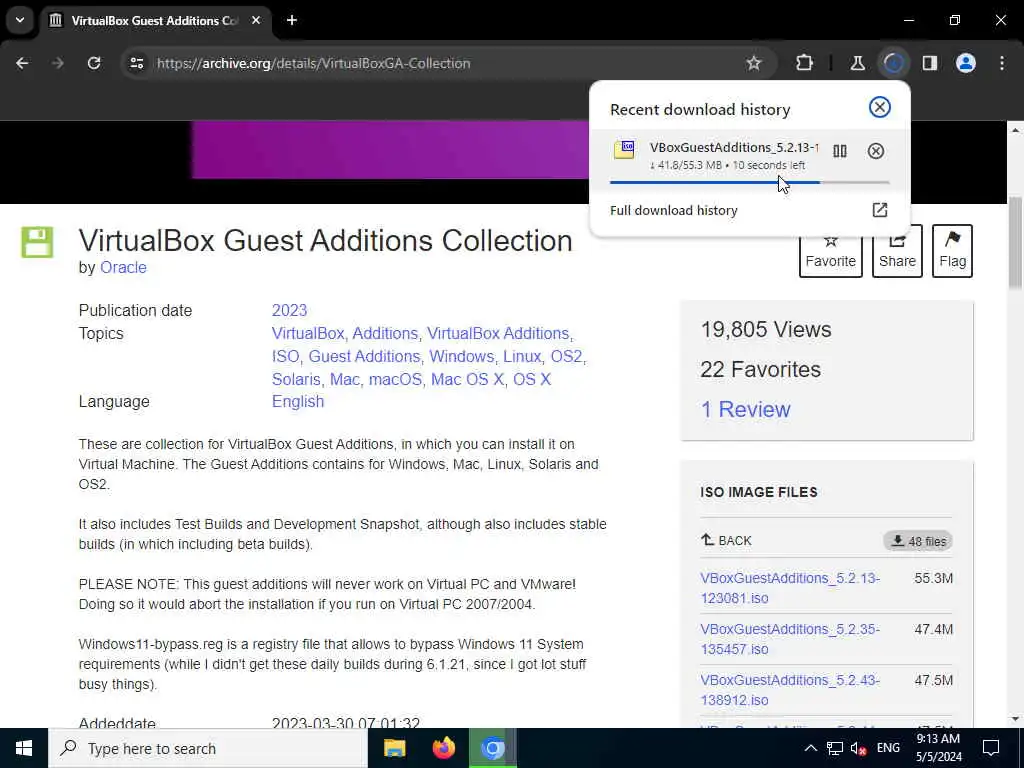Click the page vertical scrollbar thumb
This screenshot has height=768, width=1024.
pyautogui.click(x=1015, y=242)
